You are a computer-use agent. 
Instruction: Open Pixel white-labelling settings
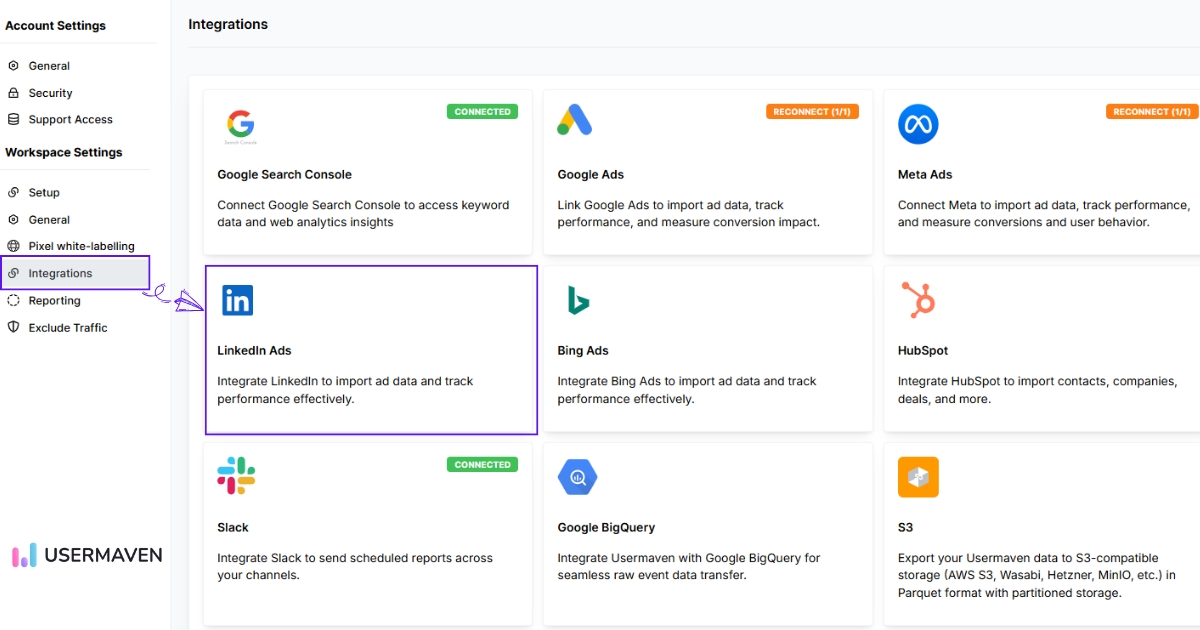(81, 246)
